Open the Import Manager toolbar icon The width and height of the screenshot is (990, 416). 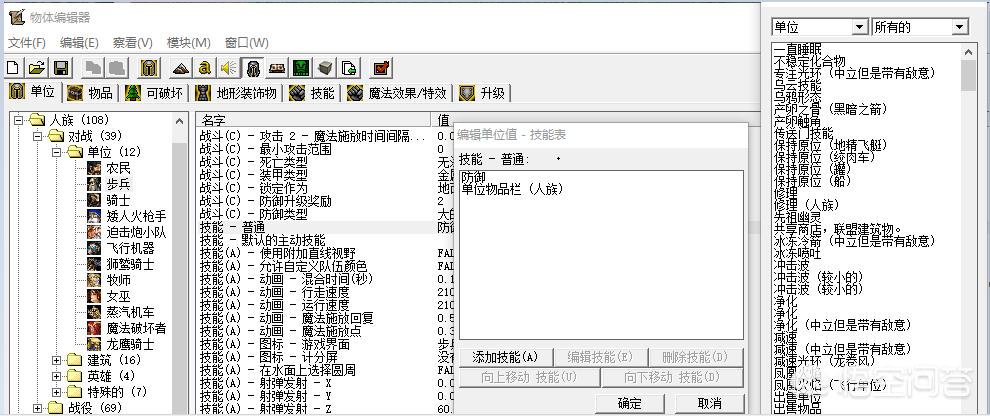[348, 68]
